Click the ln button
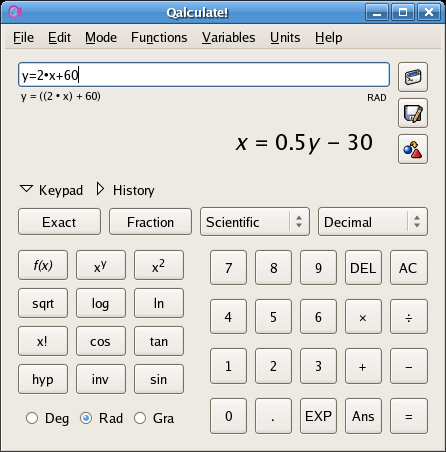 (159, 303)
